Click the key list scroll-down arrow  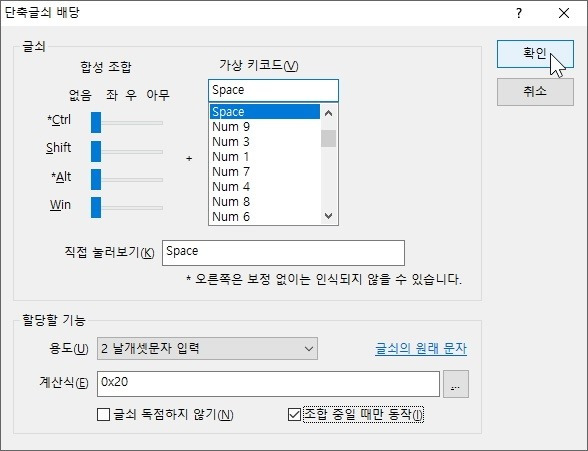pyautogui.click(x=328, y=216)
